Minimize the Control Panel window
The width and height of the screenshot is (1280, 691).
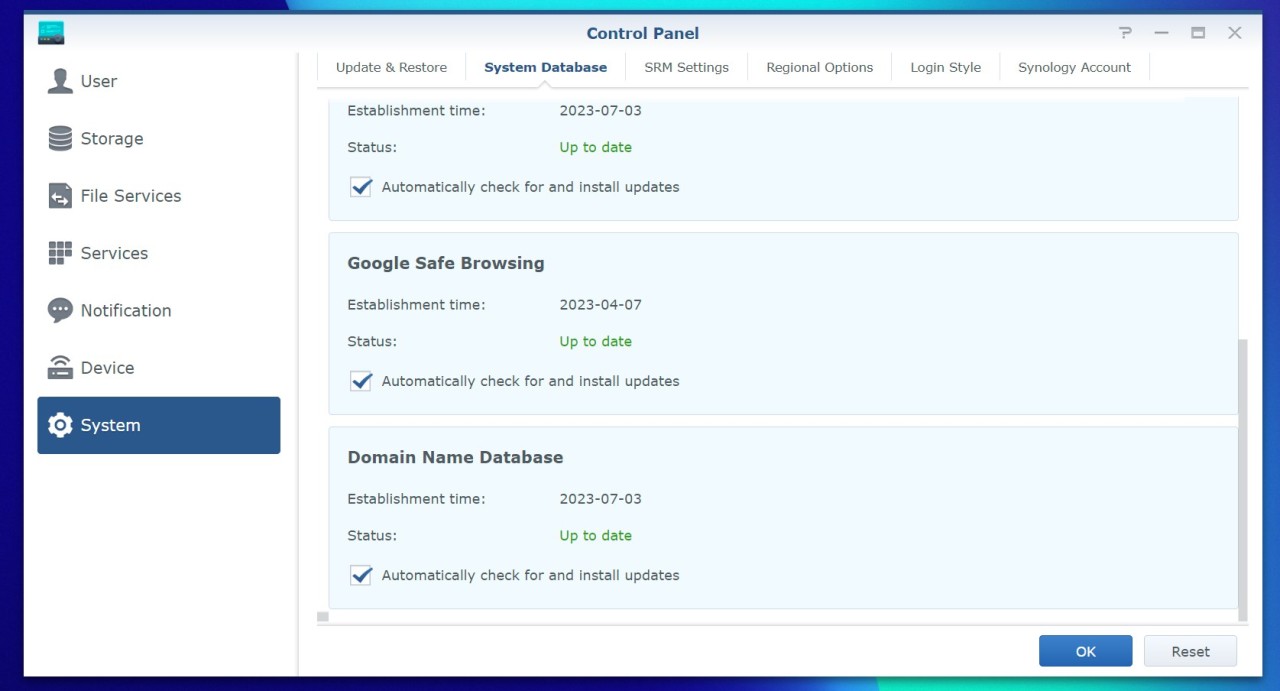(1161, 33)
